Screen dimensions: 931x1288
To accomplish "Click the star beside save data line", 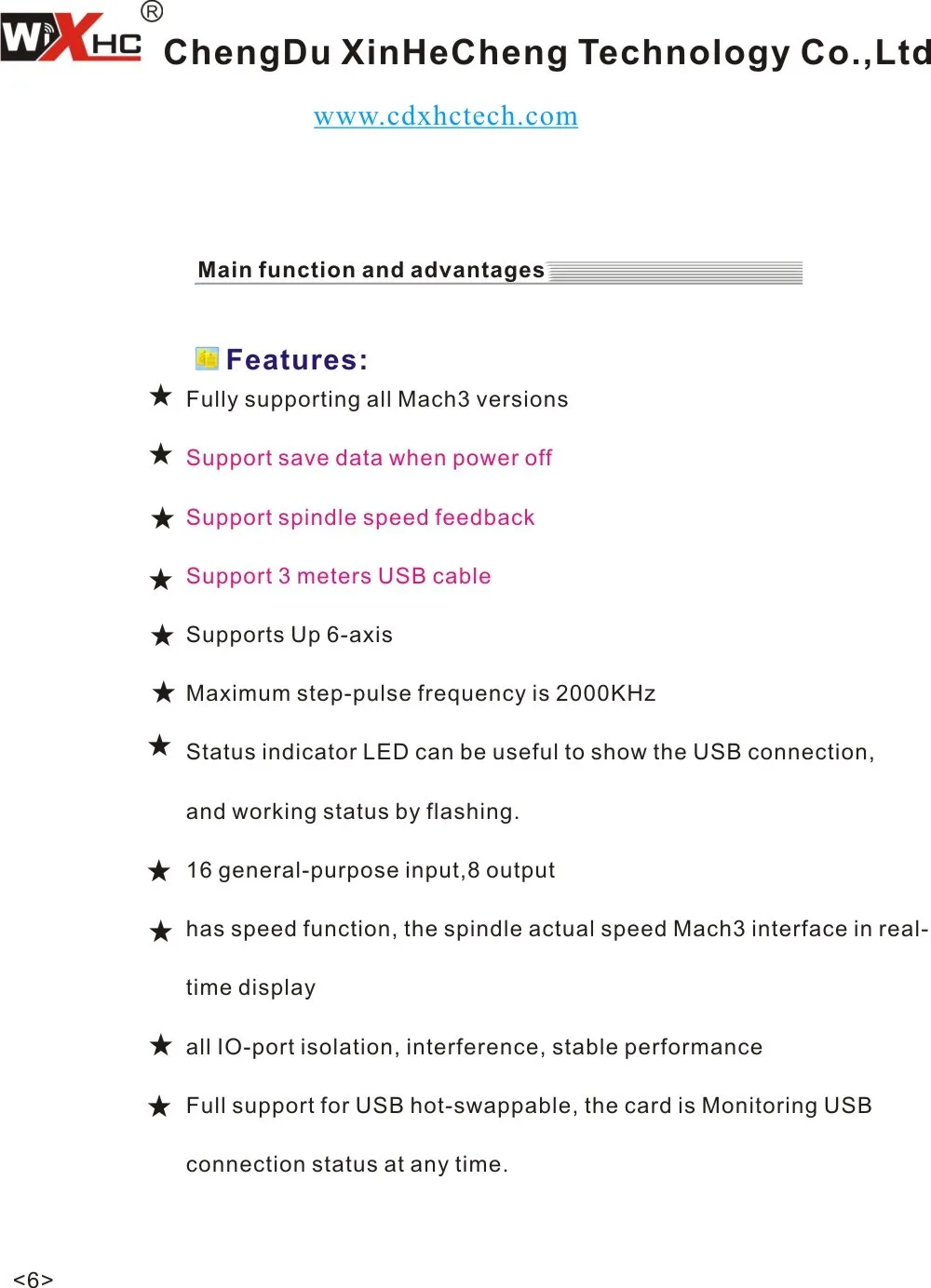I will (x=161, y=454).
